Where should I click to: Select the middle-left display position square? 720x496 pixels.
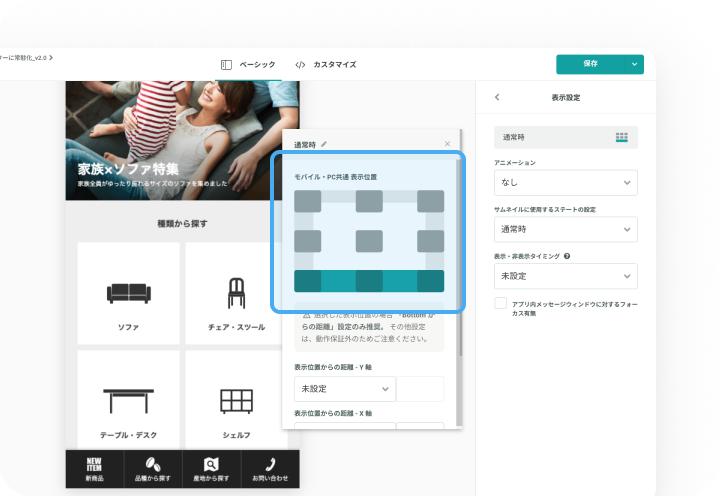pyautogui.click(x=308, y=241)
